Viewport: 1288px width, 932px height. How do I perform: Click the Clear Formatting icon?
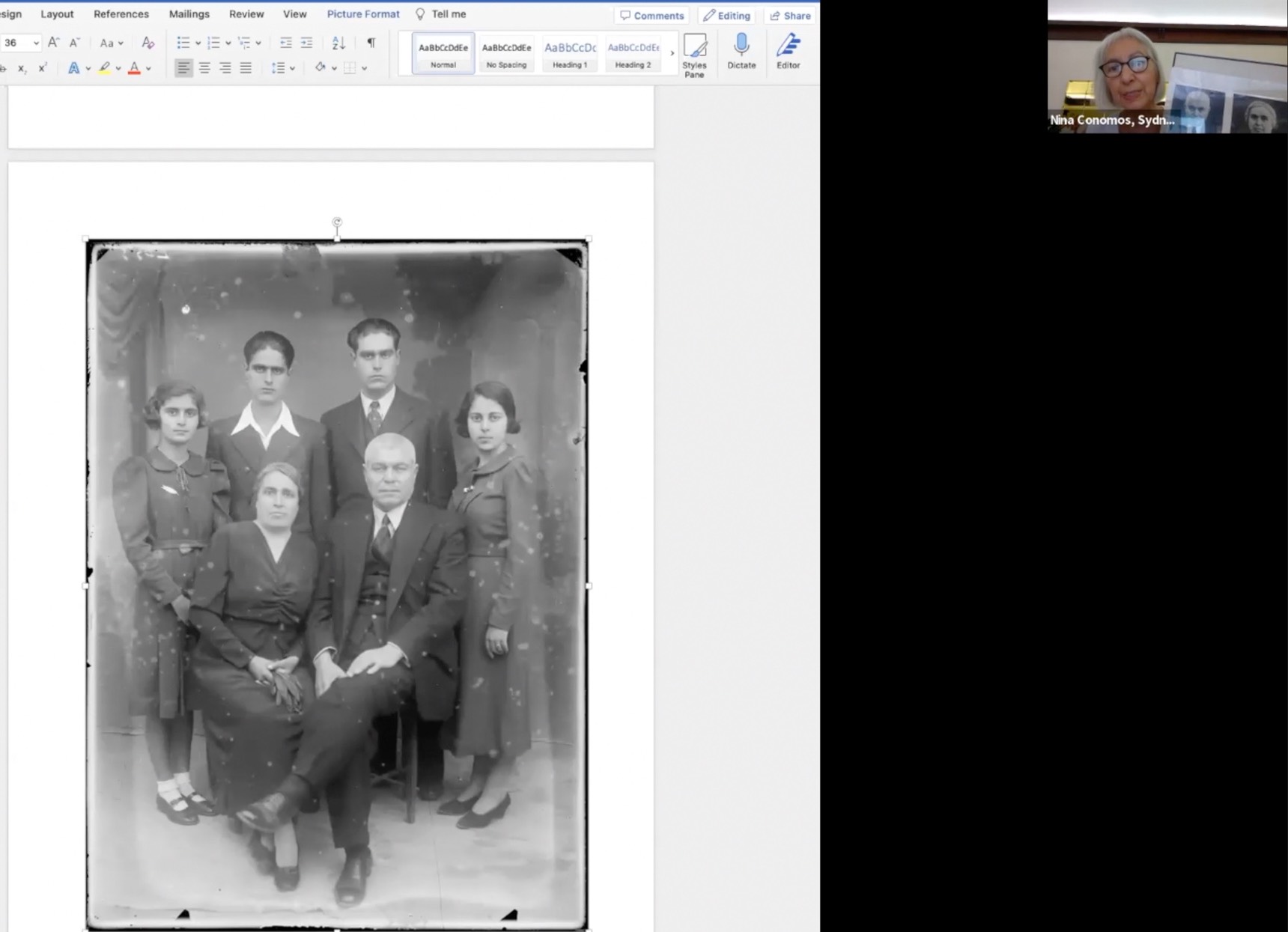(148, 43)
